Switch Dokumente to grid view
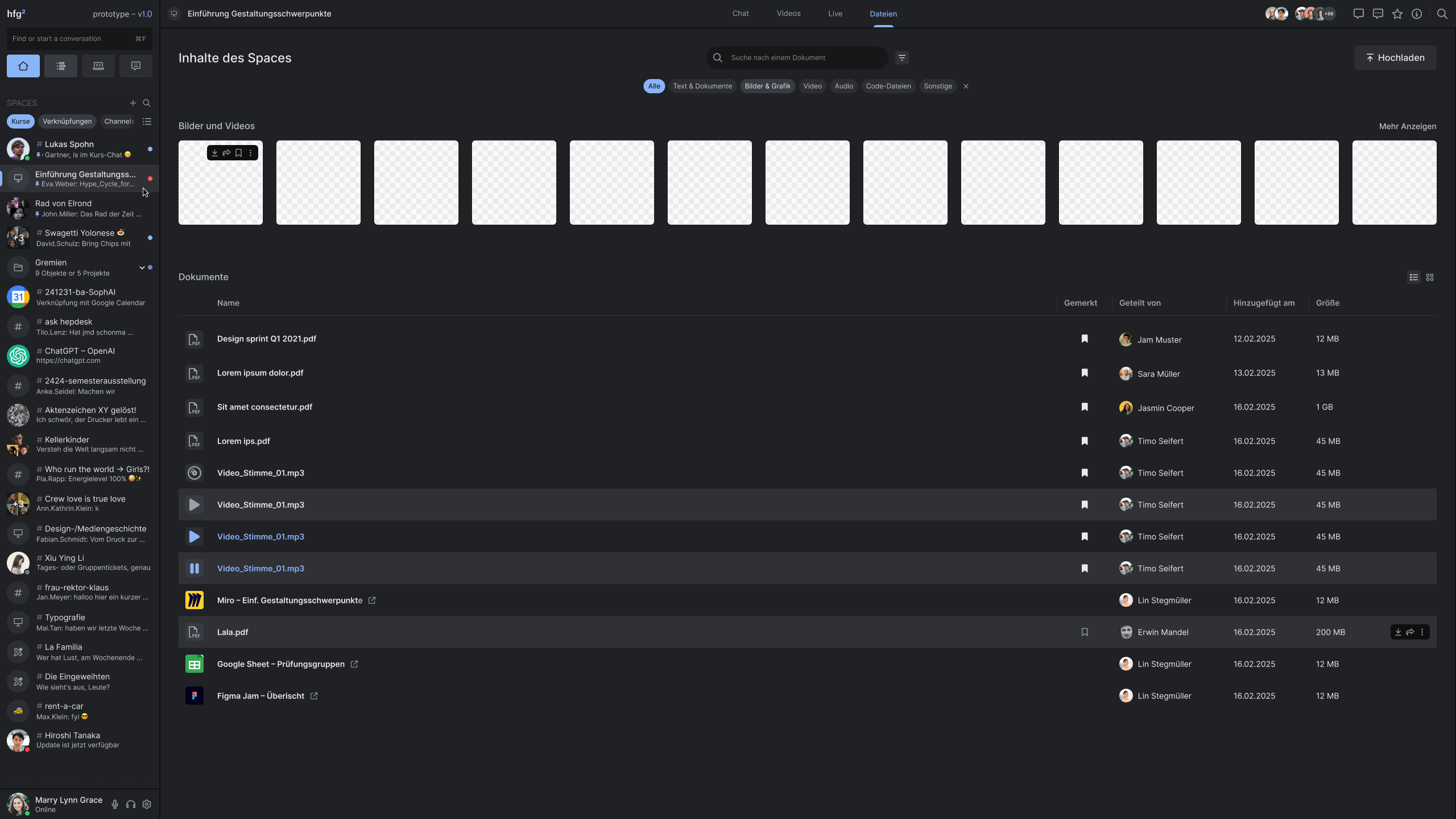1456x819 pixels. click(1430, 278)
